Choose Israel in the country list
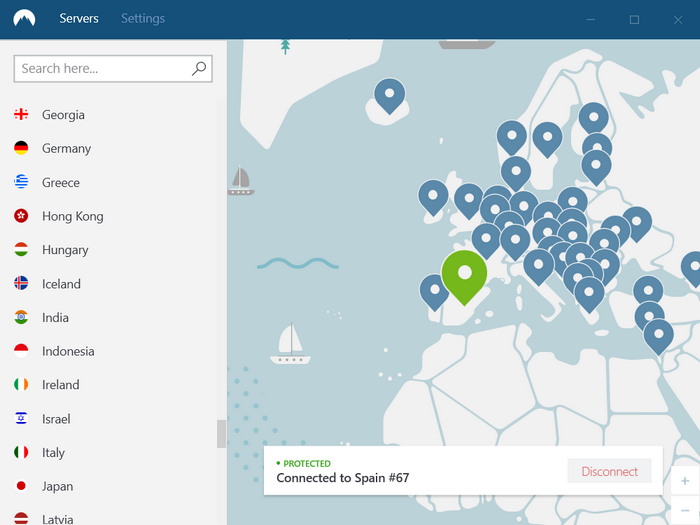Viewport: 700px width, 525px height. pos(56,419)
